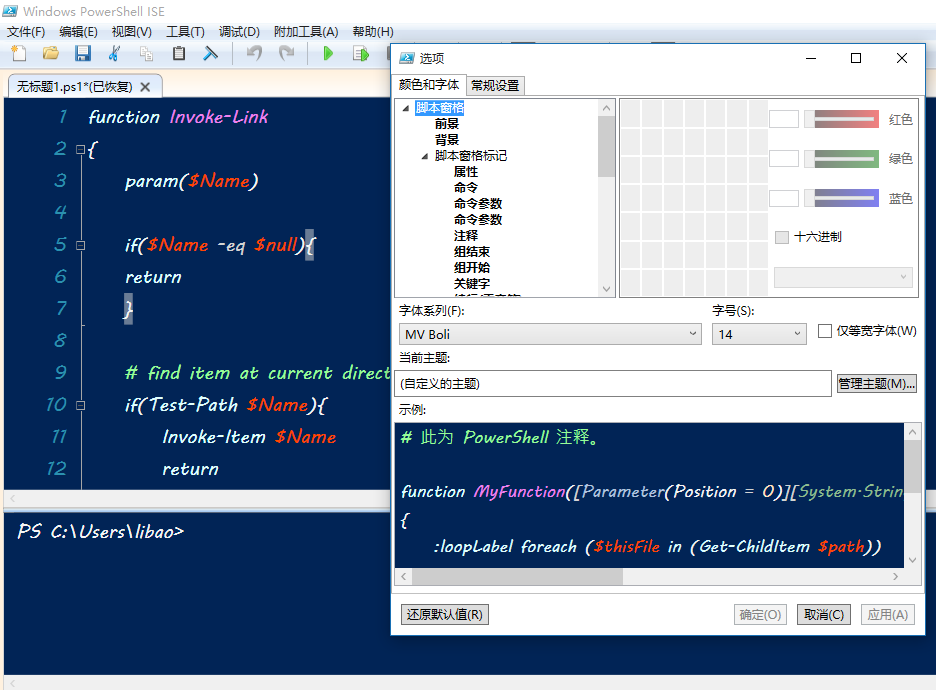Collapse the if block at line 5
Screen dimensions: 936x690
pos(81,245)
